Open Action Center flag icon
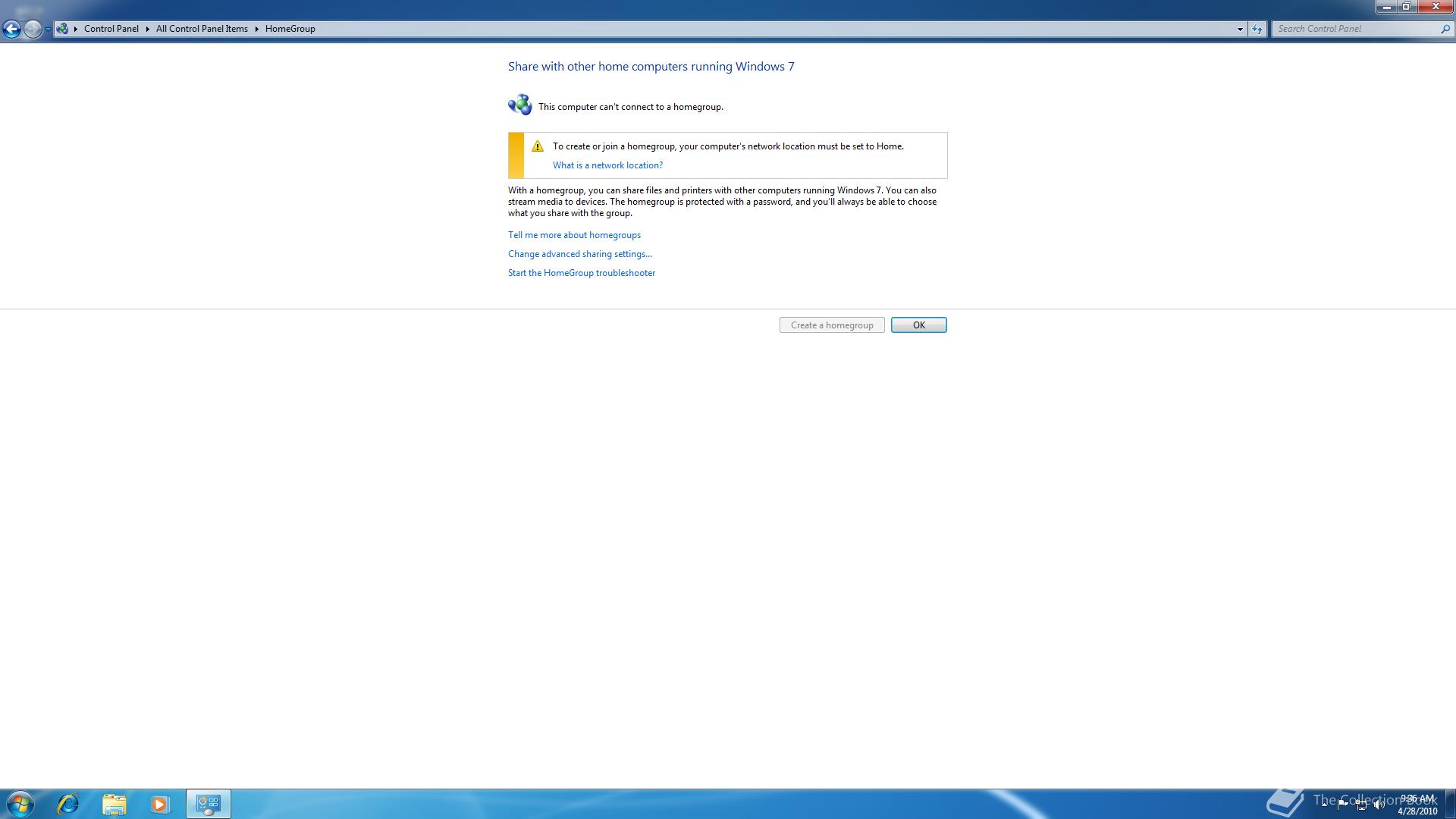 pos(1343,805)
